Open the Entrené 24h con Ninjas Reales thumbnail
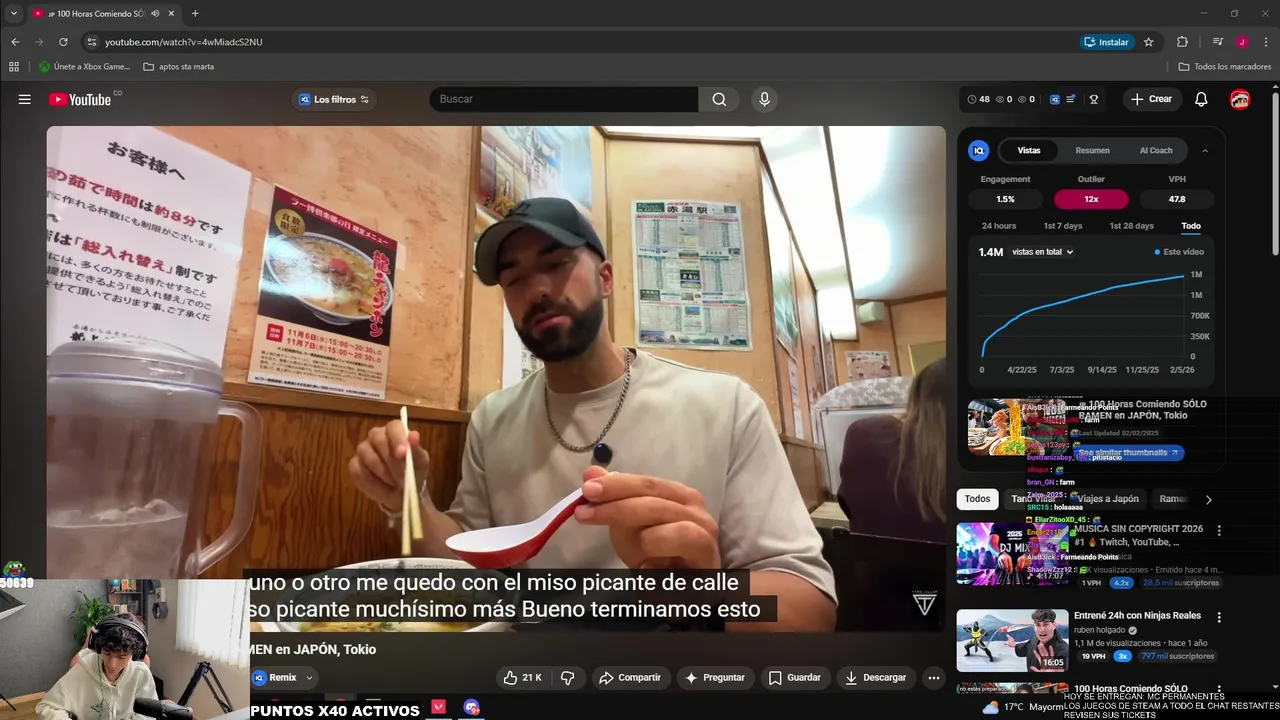1280x720 pixels. point(1012,641)
